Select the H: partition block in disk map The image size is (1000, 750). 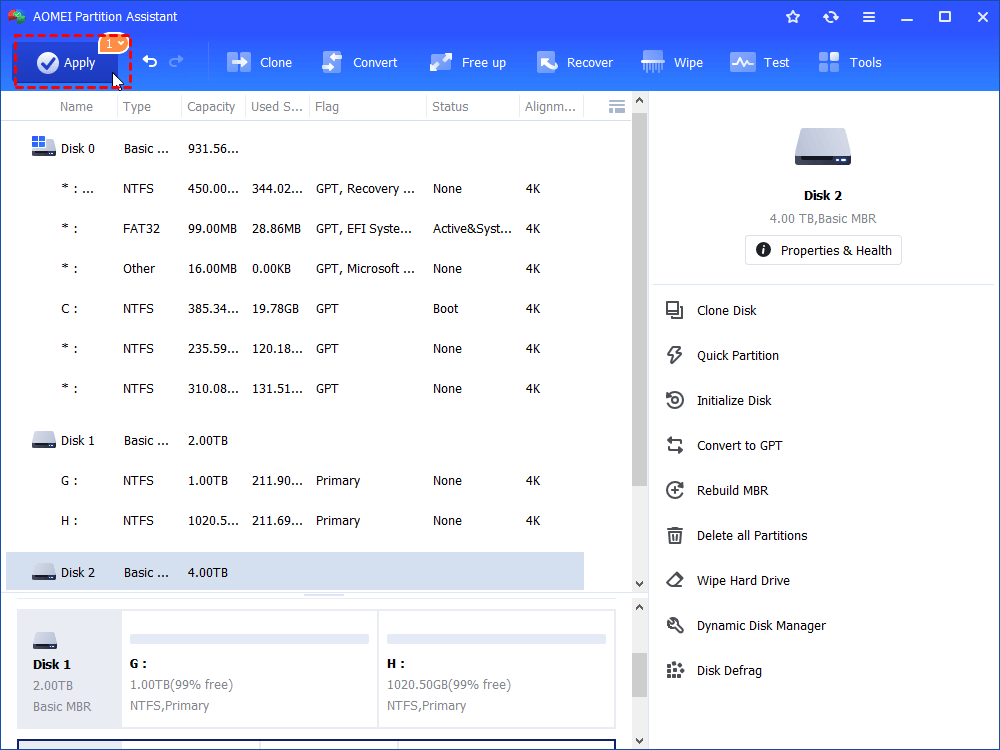coord(497,669)
